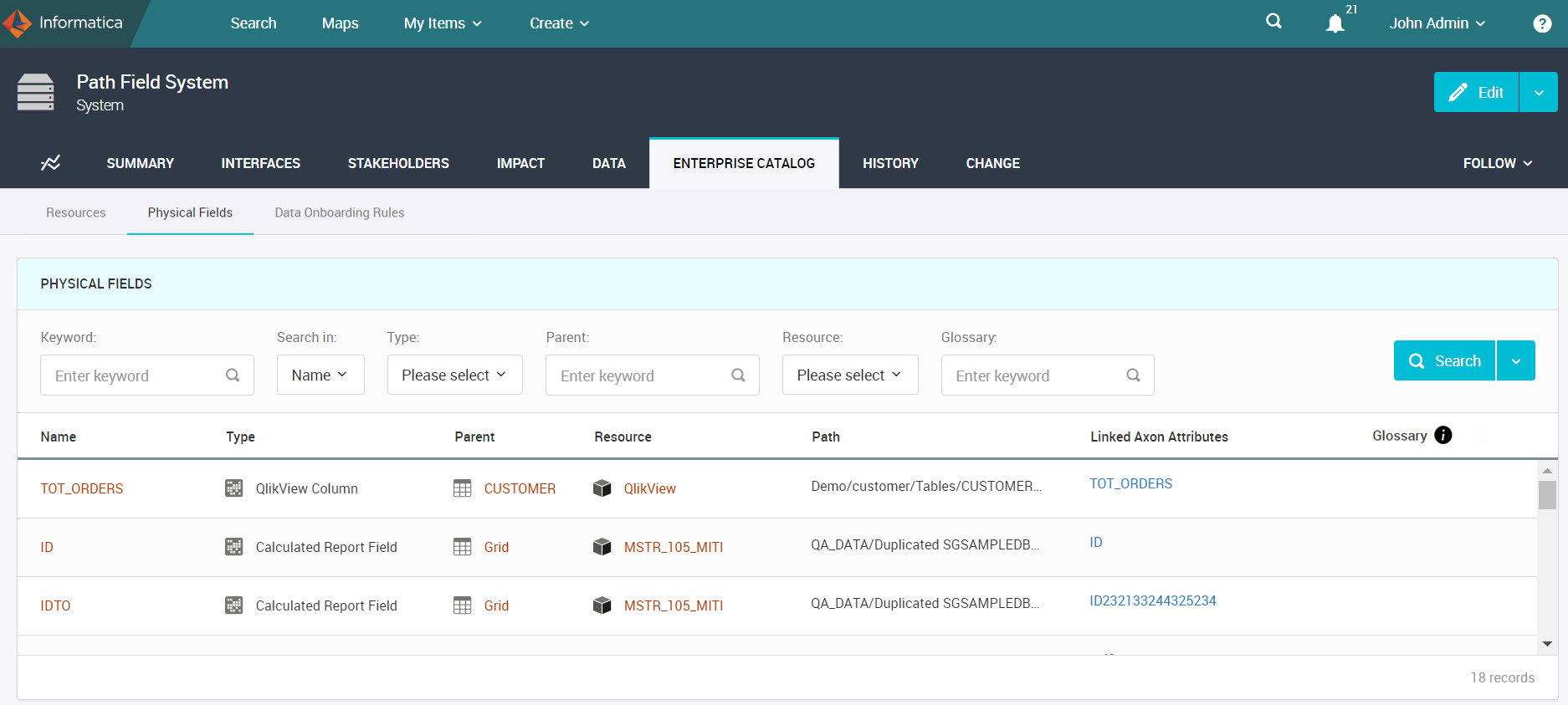Screen dimensions: 1568x705
Task: Click the type icon in the ID row
Action: (x=234, y=547)
